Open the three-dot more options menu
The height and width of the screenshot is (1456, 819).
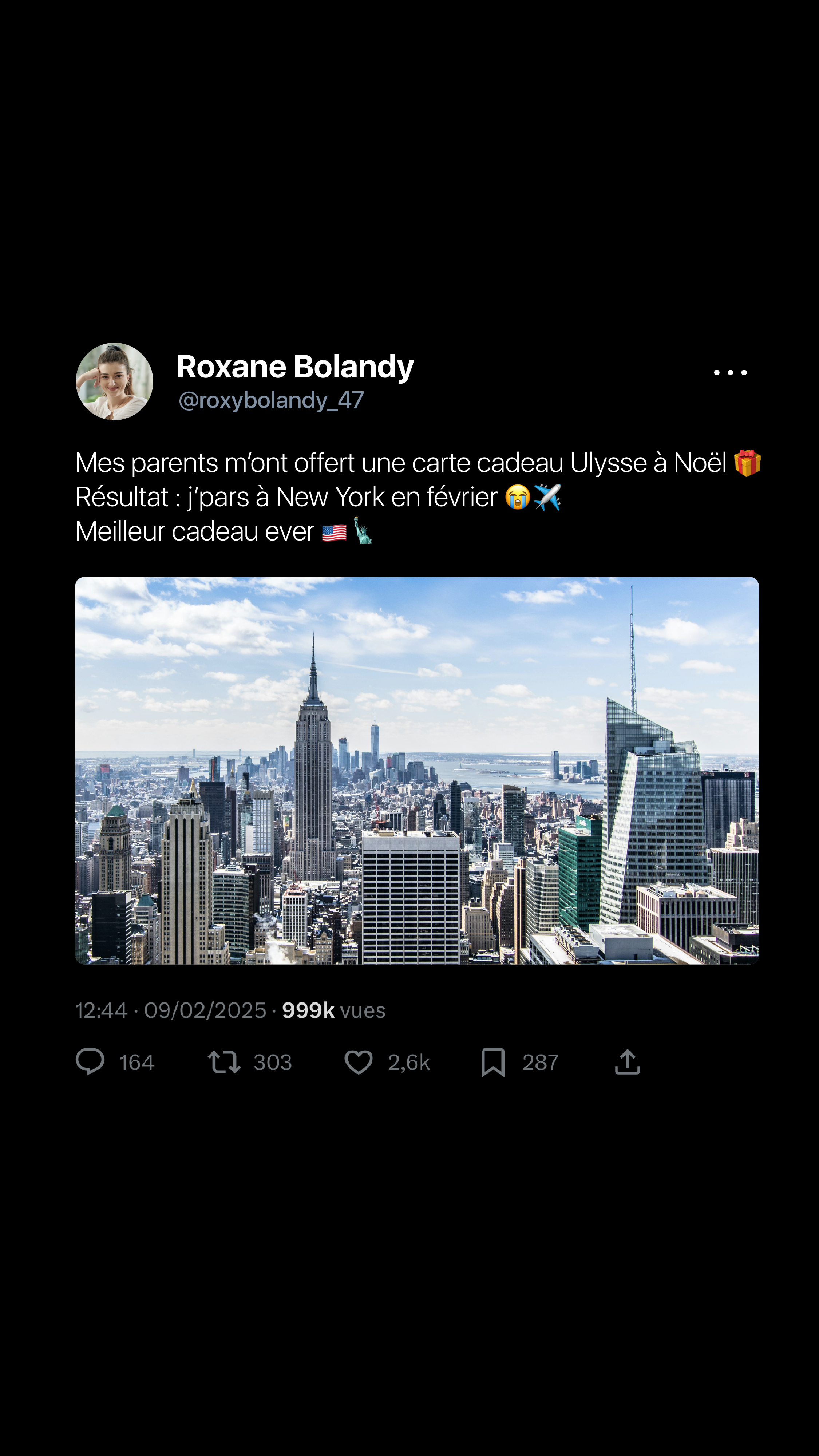(730, 372)
